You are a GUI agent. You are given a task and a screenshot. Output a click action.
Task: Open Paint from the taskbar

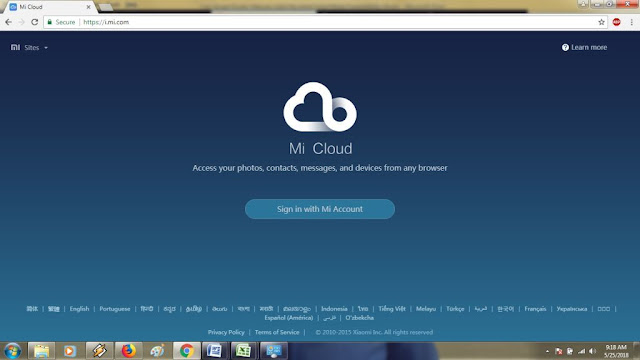click(157, 351)
